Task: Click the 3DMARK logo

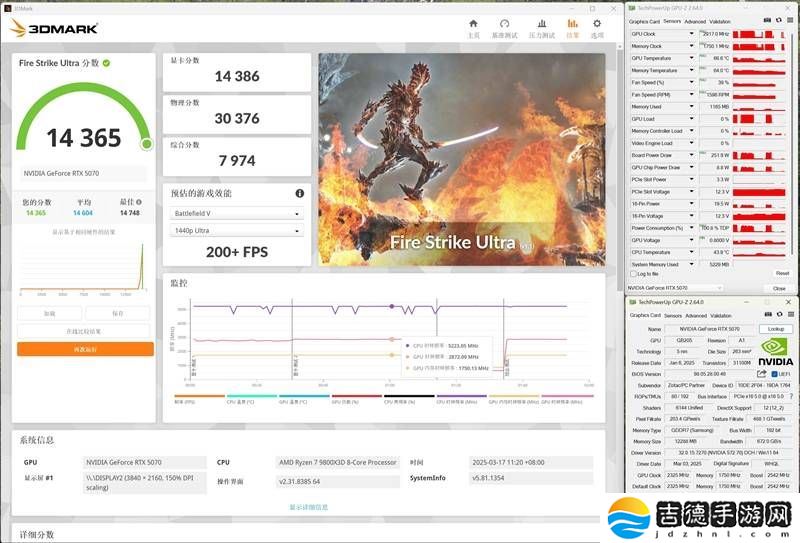Action: pos(54,29)
